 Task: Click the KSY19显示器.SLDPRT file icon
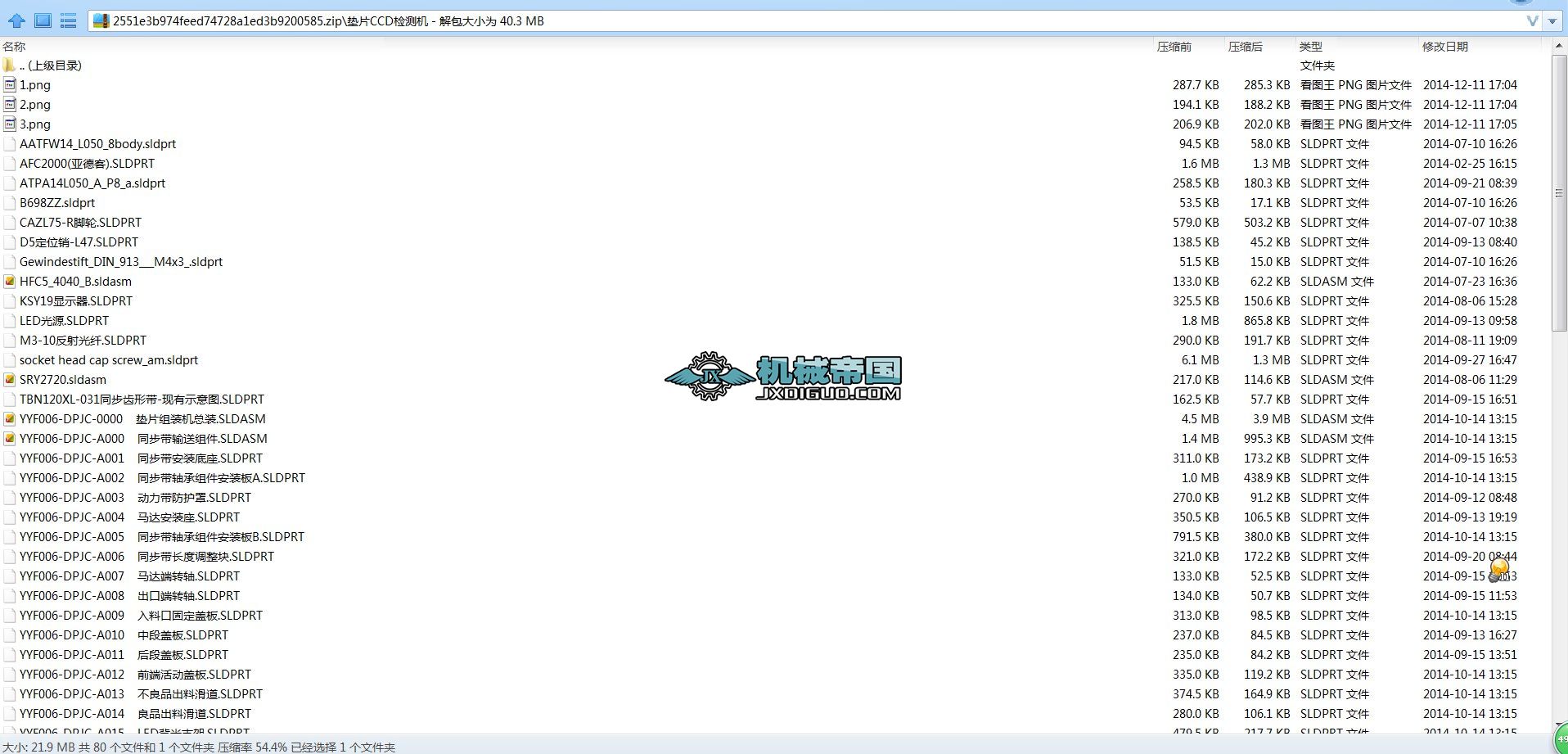point(10,301)
